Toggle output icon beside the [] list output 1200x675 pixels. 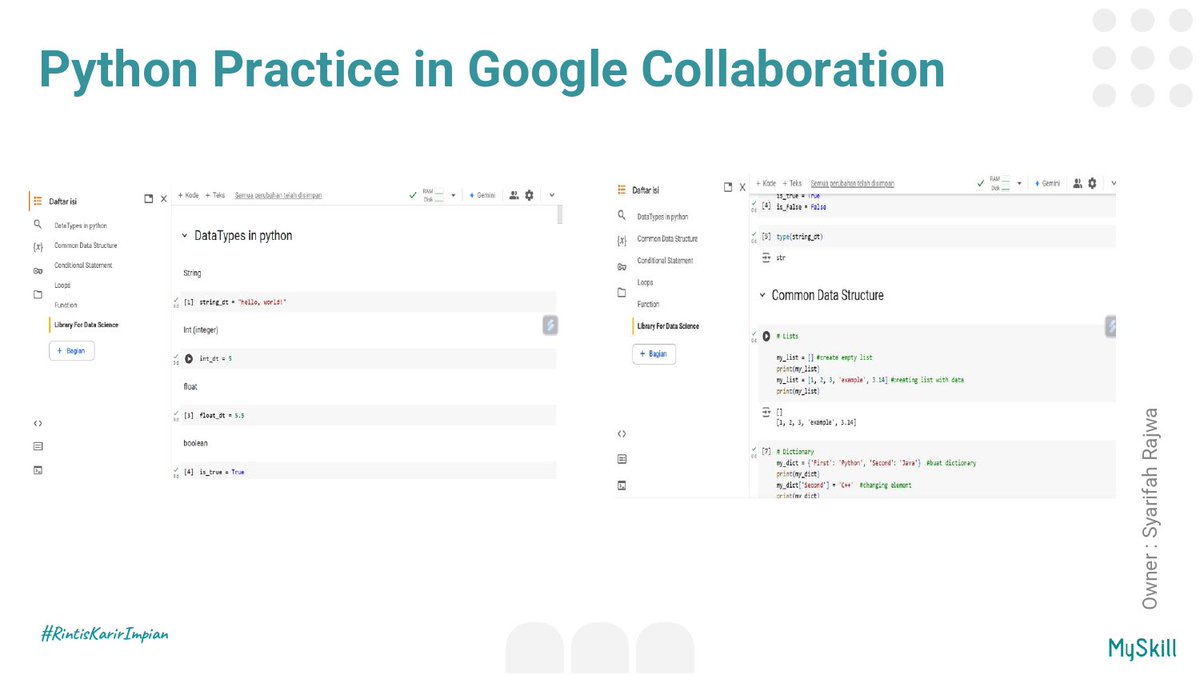pyautogui.click(x=767, y=412)
